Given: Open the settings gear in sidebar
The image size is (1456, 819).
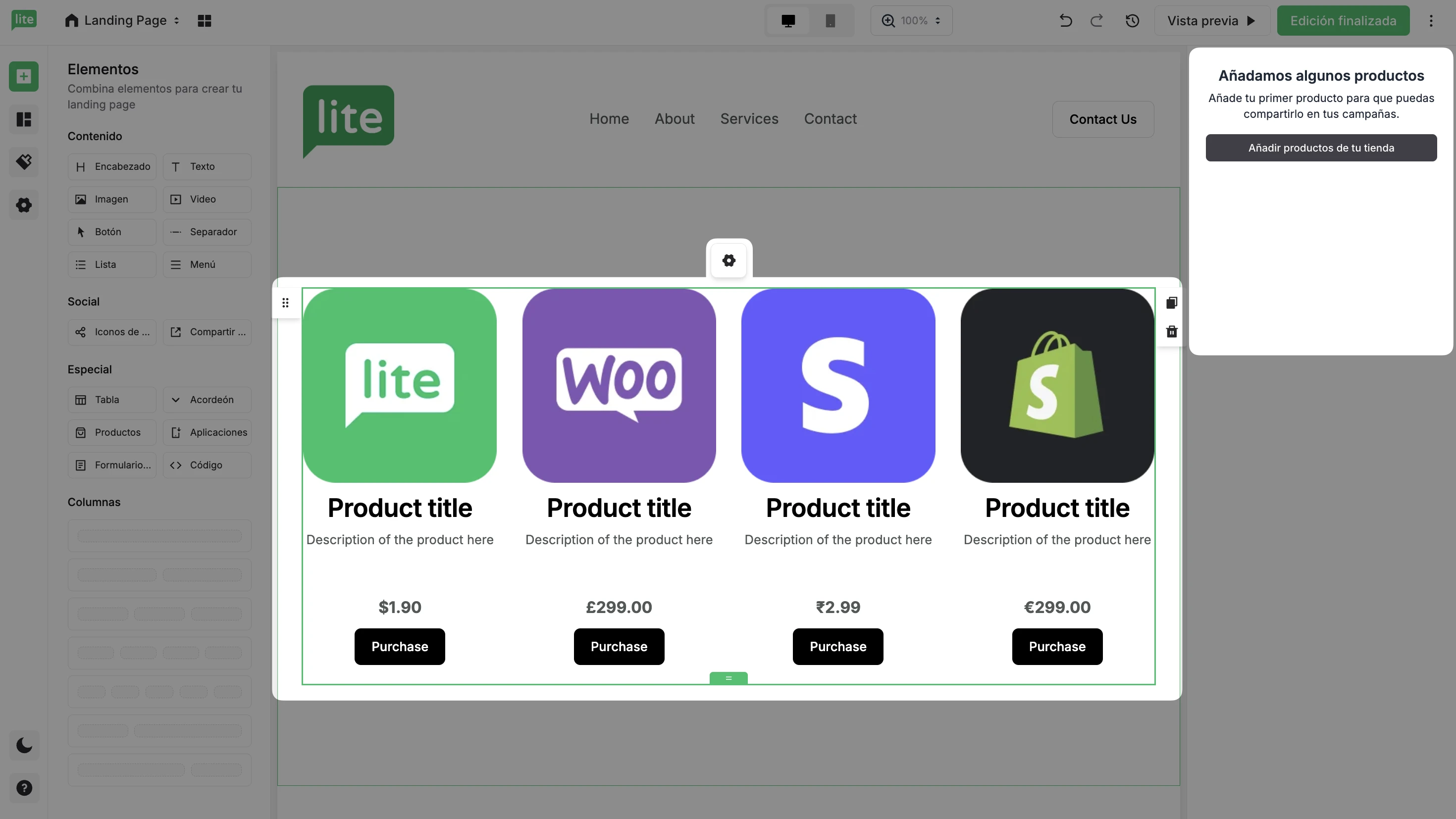Looking at the screenshot, I should pos(24,205).
